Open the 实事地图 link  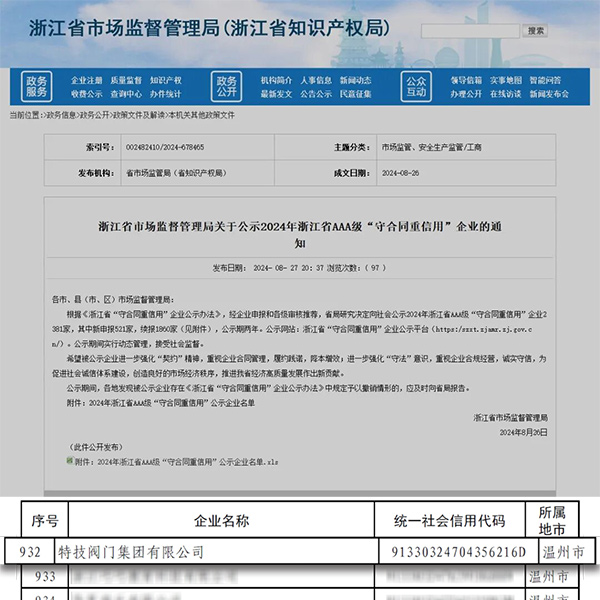pyautogui.click(x=506, y=80)
